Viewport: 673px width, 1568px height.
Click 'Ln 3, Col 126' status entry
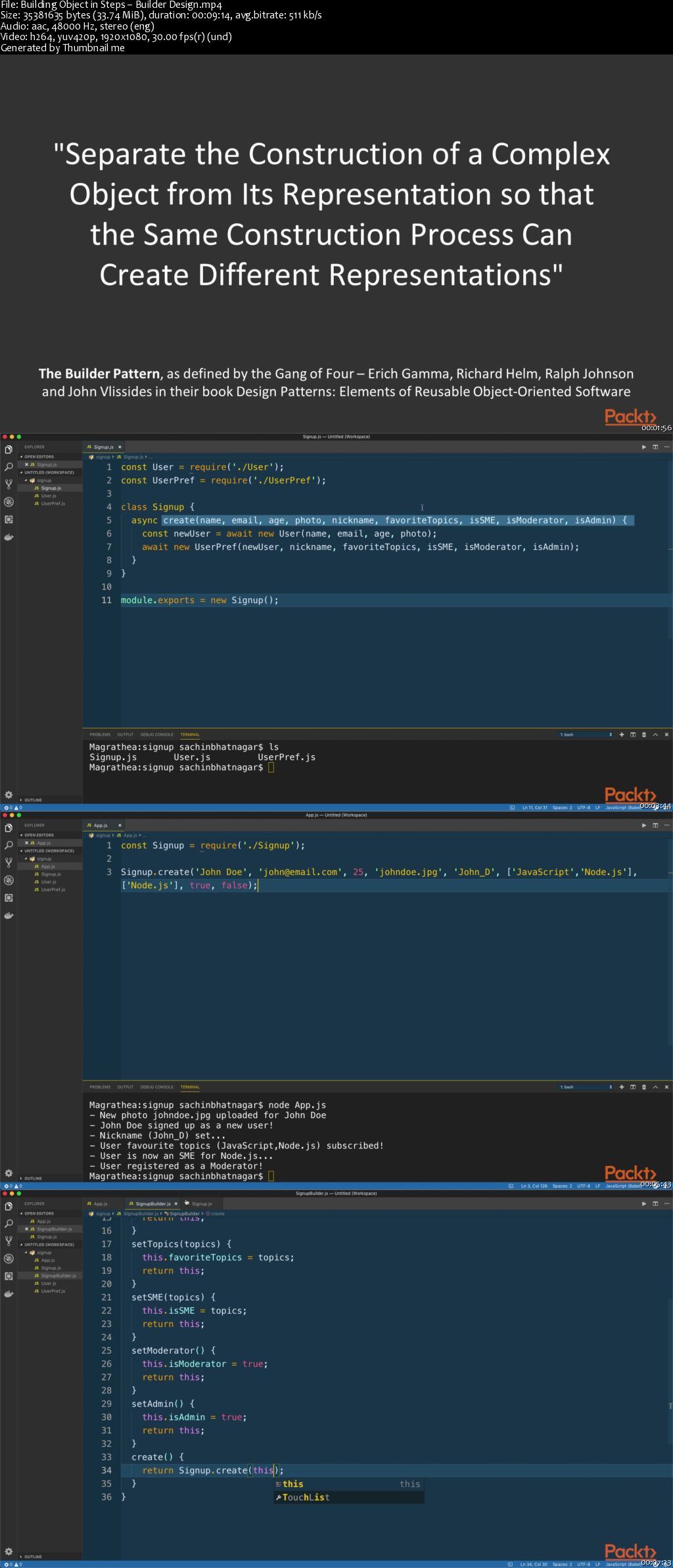point(534,1186)
